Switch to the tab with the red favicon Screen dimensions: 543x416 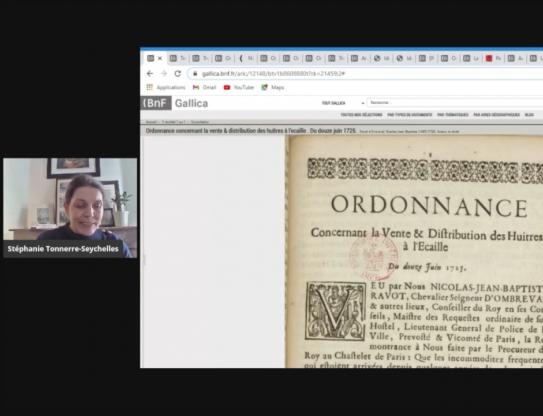(493, 59)
